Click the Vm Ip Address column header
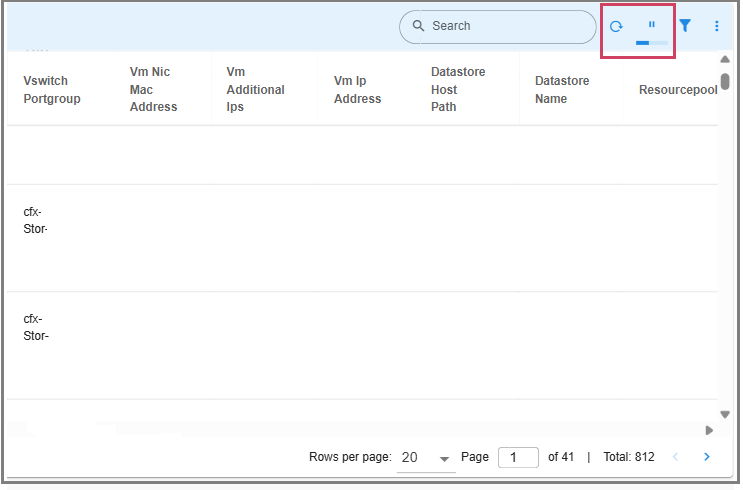The width and height of the screenshot is (743, 490). tap(357, 90)
